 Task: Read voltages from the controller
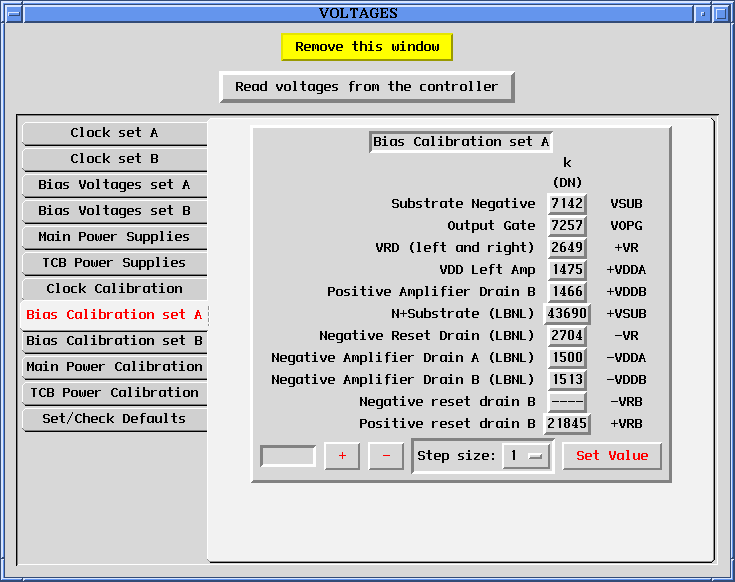tap(367, 87)
